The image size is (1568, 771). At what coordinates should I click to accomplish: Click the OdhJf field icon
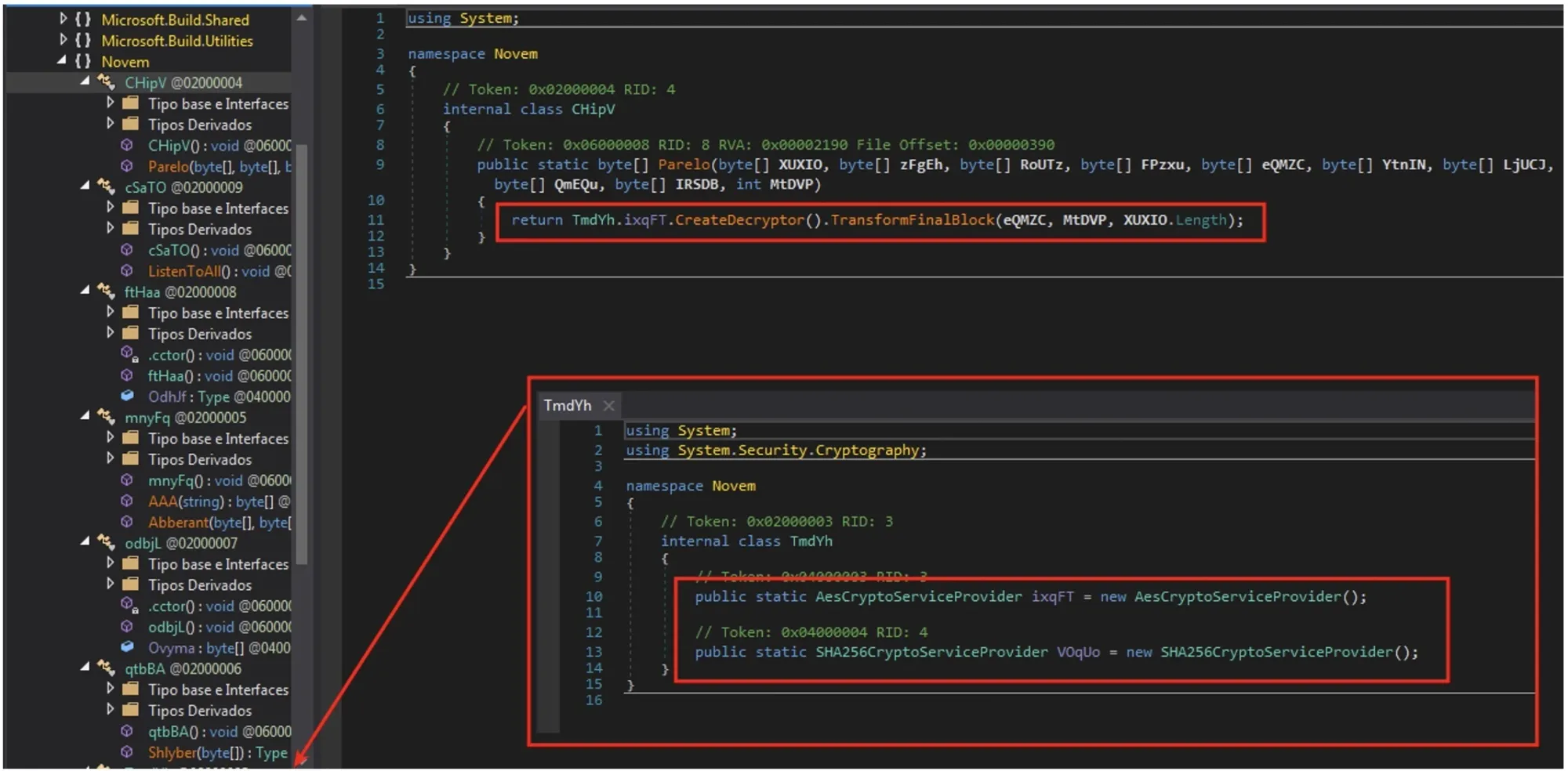127,396
